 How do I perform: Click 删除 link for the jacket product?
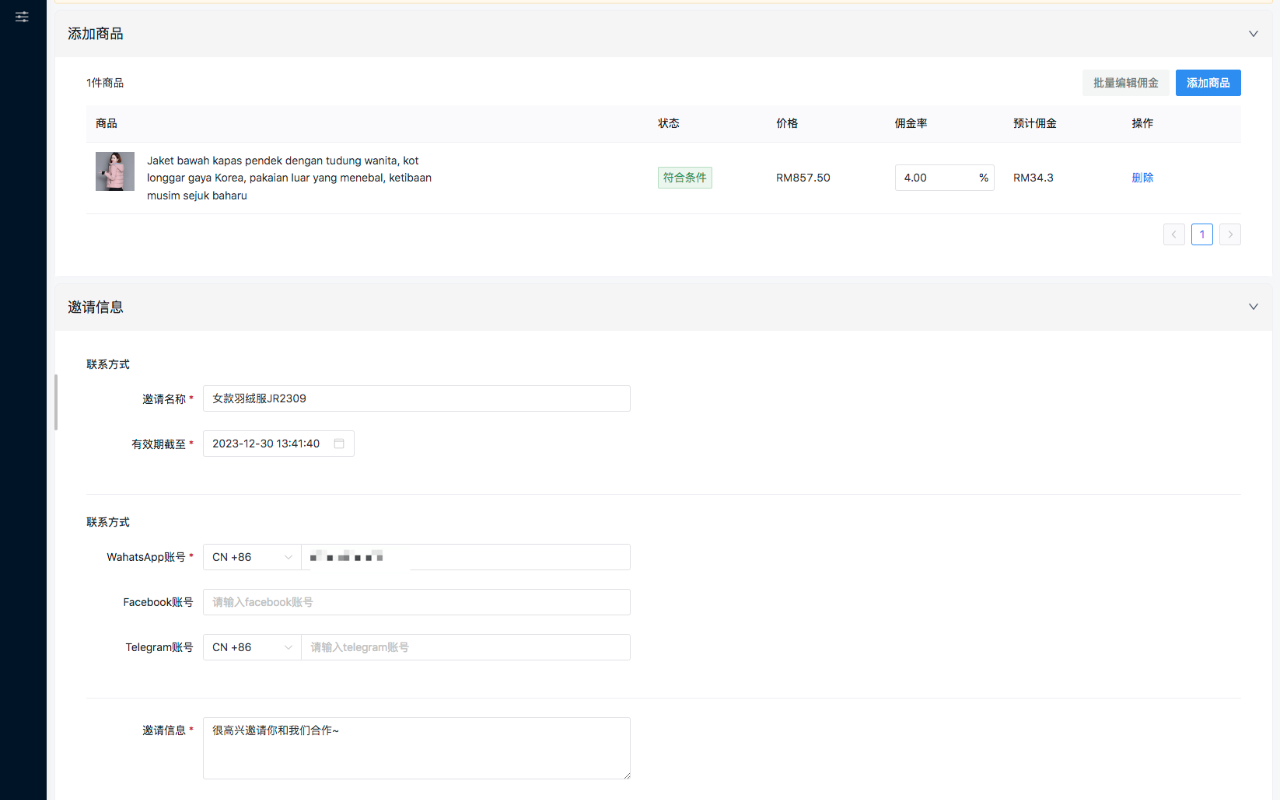[1143, 178]
